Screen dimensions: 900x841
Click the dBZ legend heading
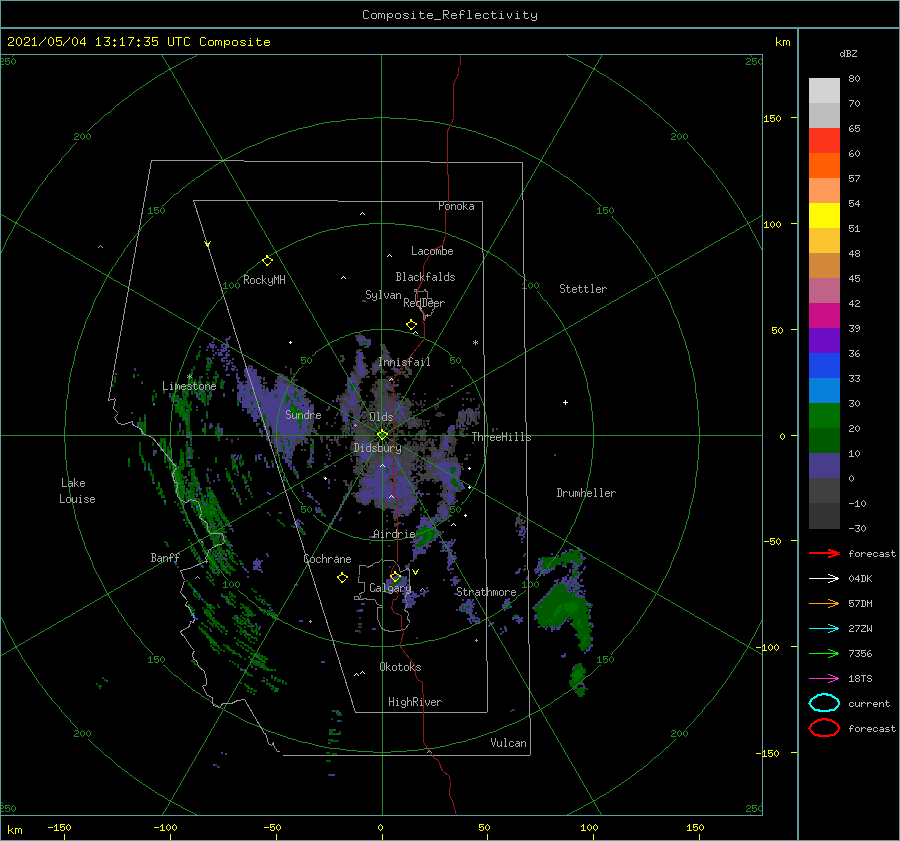(x=848, y=53)
